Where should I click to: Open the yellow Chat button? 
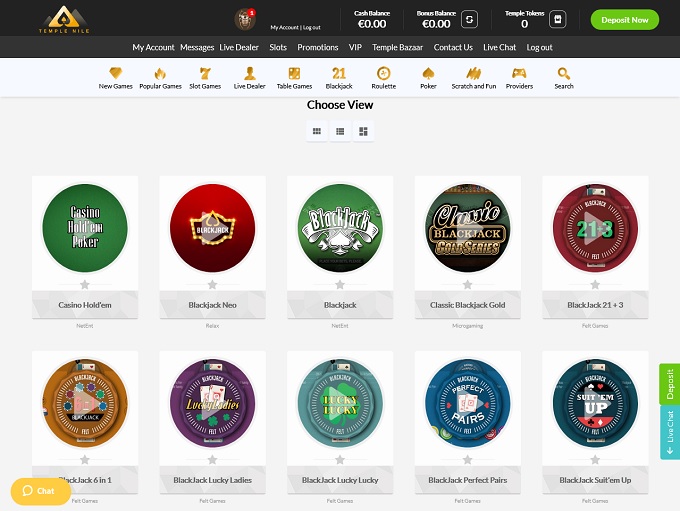tap(39, 491)
